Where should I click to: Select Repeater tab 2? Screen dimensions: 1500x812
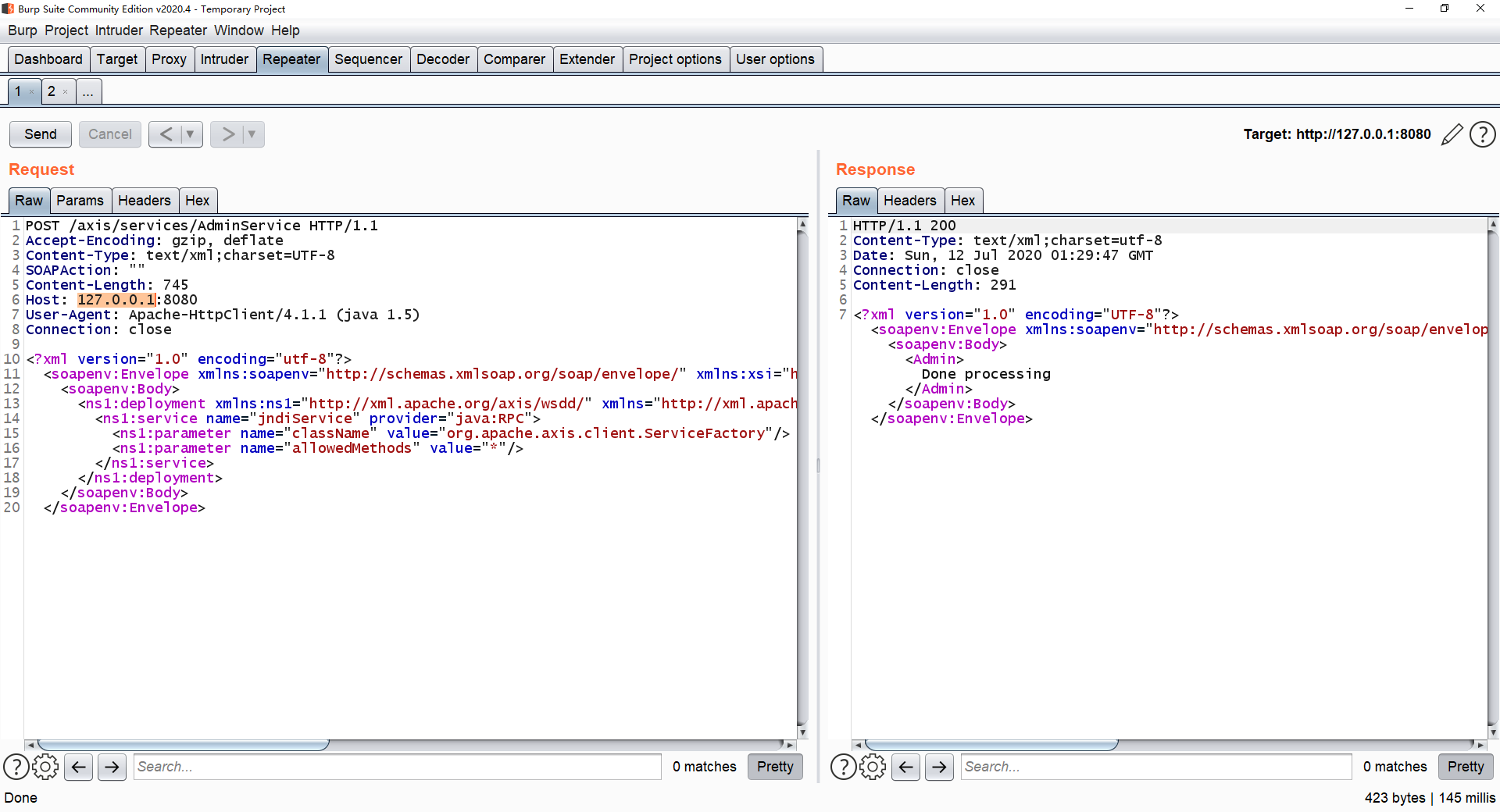point(52,91)
